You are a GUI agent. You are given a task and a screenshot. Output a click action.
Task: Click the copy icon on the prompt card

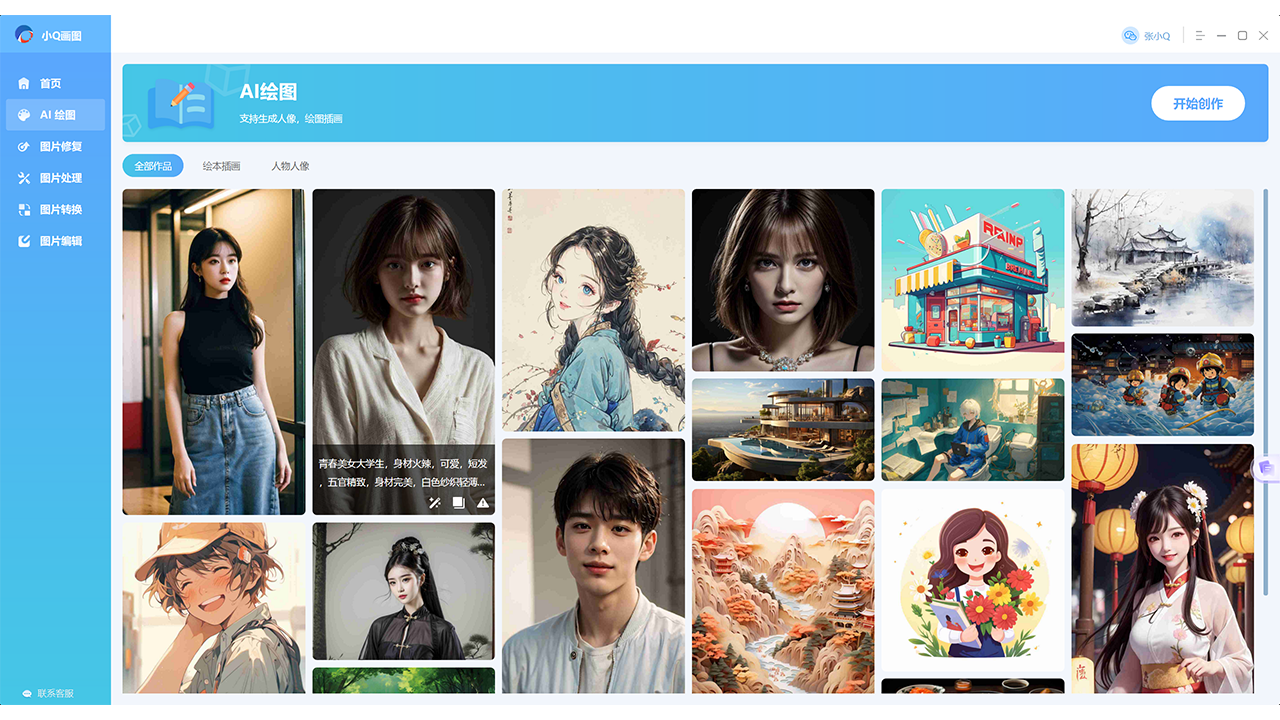click(x=458, y=503)
